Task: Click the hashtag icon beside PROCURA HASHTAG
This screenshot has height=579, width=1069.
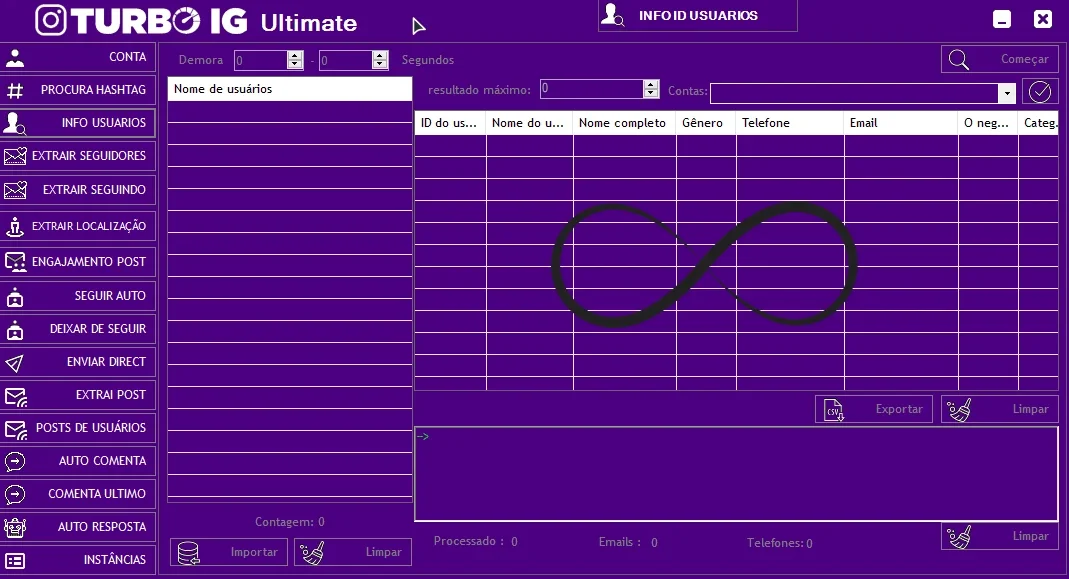Action: [x=15, y=90]
